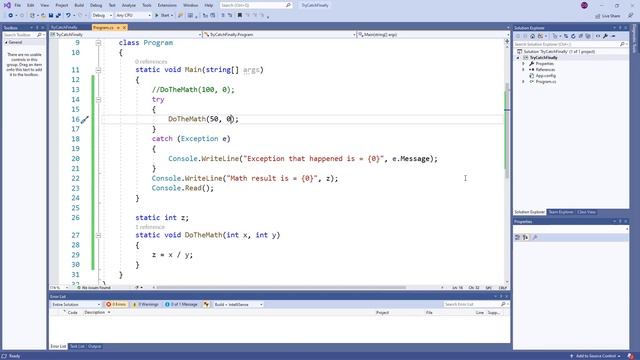
Task: Open the TryCatchFinally.Program type navigation dropdown
Action: click(279, 35)
